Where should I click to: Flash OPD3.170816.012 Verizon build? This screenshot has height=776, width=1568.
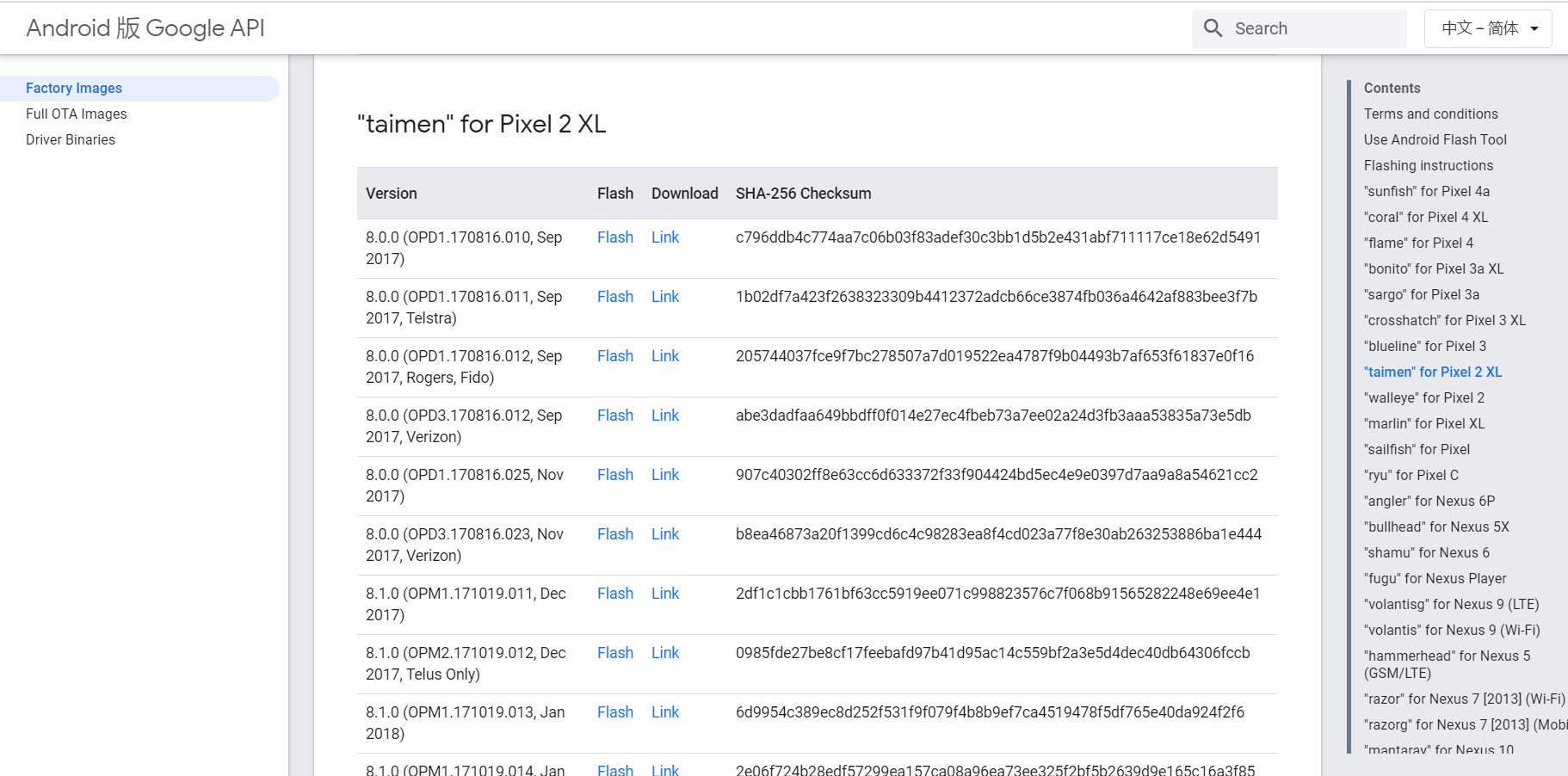click(x=615, y=416)
